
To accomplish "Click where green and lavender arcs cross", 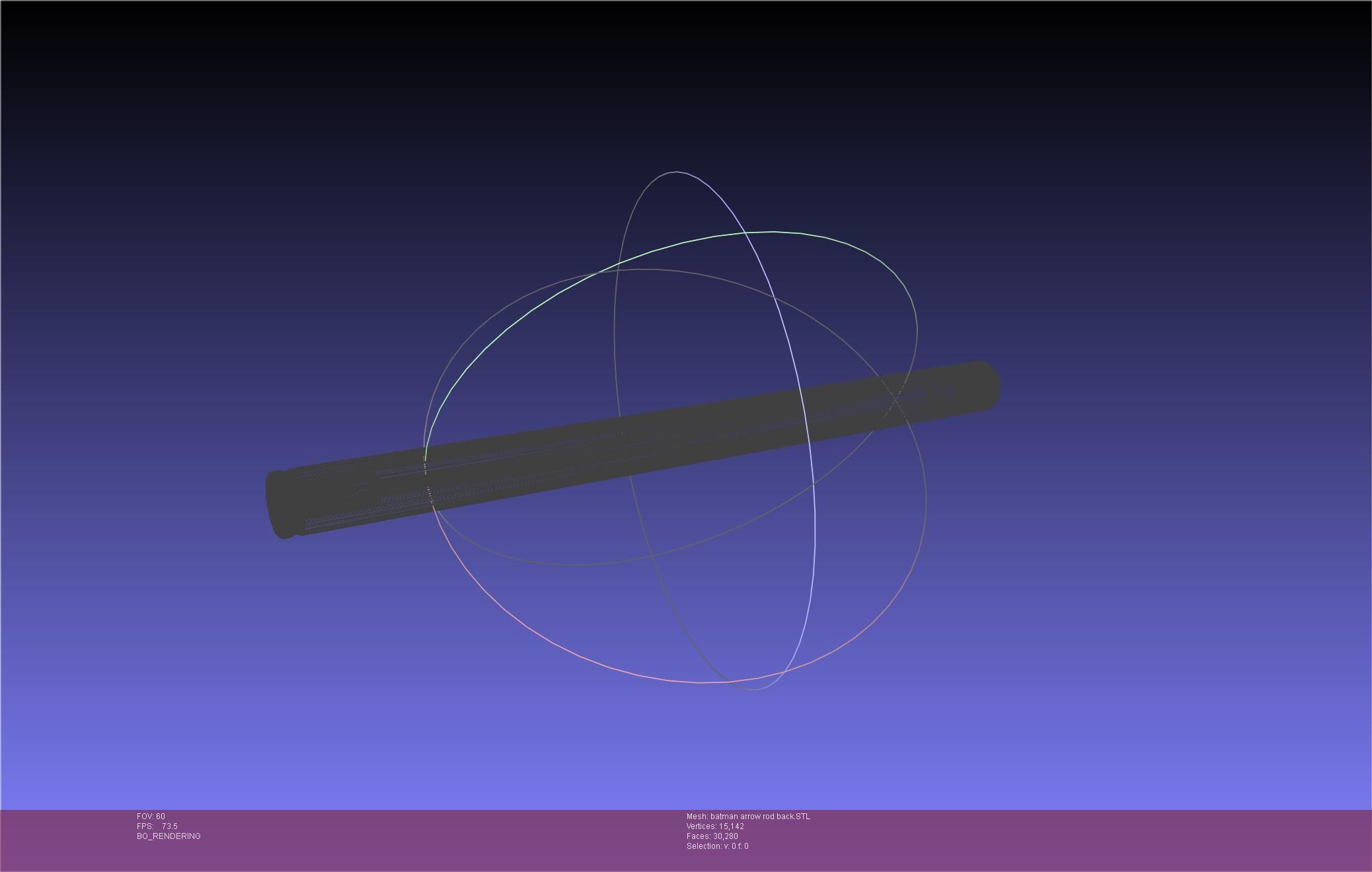I will click(745, 234).
